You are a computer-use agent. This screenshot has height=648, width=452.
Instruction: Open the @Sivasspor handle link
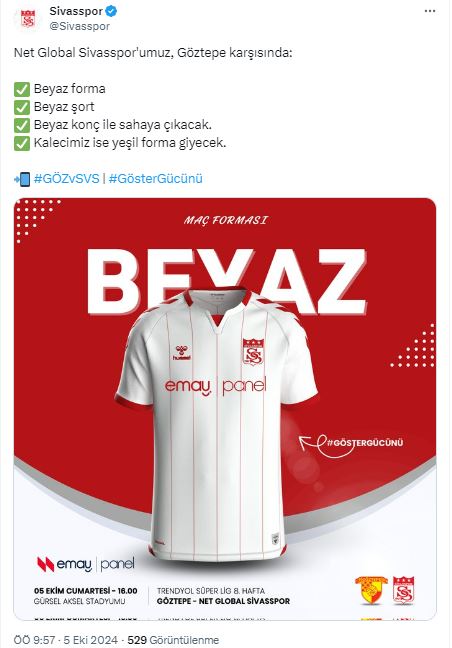80,26
